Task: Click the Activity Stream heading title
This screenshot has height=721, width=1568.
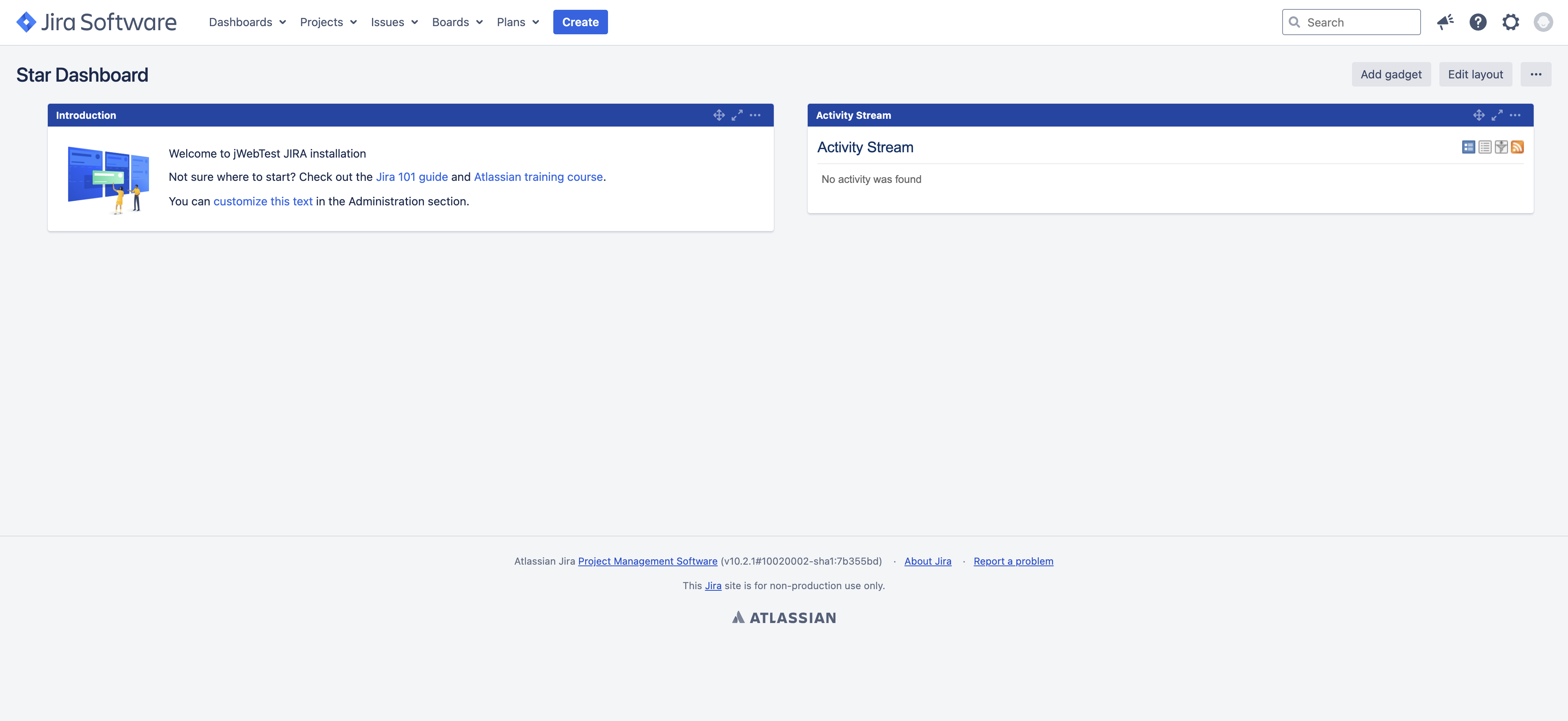Action: coord(865,147)
